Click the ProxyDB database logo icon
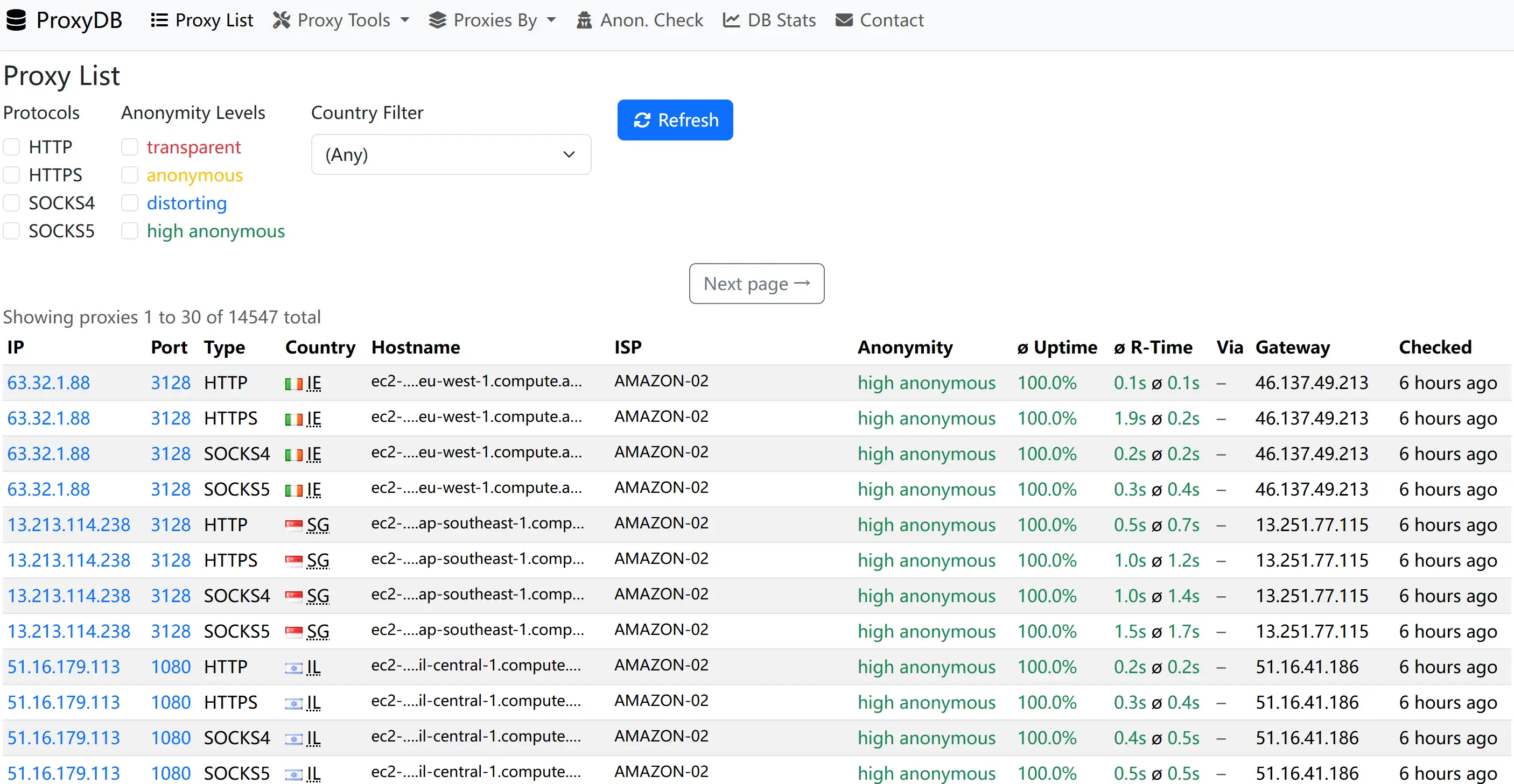Screen dimensions: 1514x784 coord(17,20)
